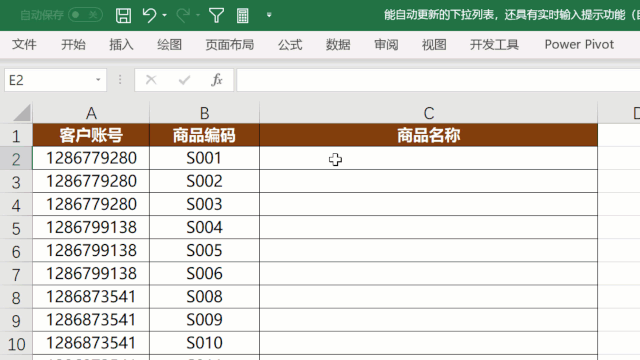Click into the formula bar input field
The image size is (640, 360).
[438, 80]
